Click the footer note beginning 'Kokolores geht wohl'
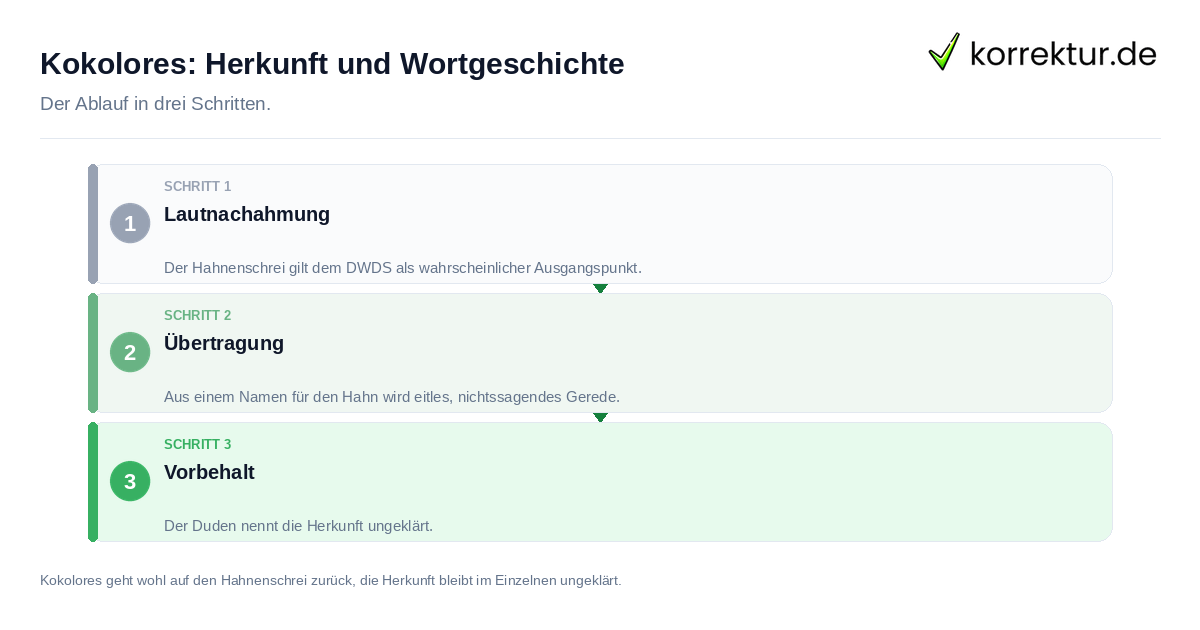Image resolution: width=1200 pixels, height=630 pixels. 330,580
